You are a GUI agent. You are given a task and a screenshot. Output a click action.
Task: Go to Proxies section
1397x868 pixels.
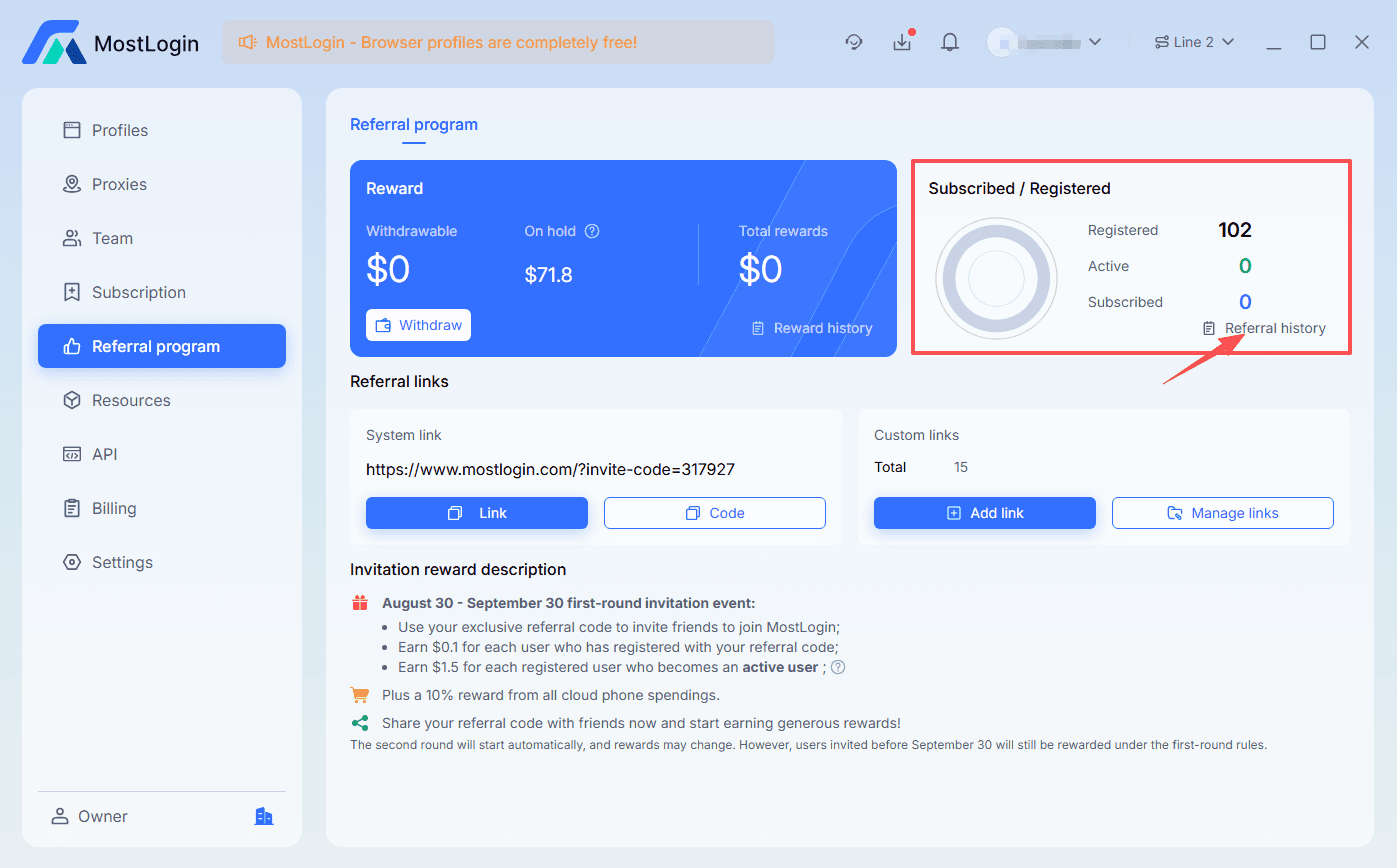click(162, 184)
